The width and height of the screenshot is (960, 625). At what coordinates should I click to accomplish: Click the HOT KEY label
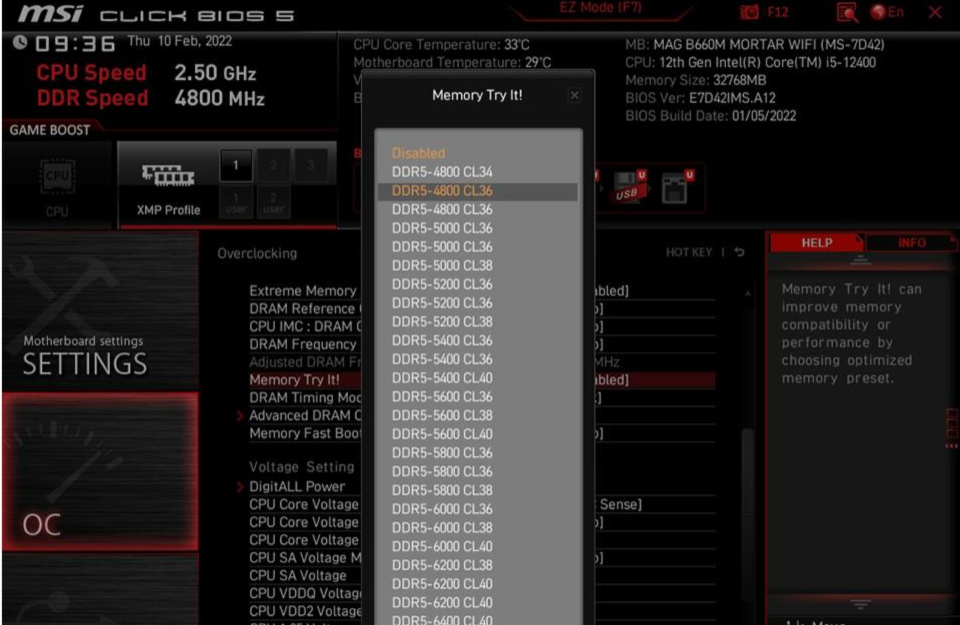pos(689,252)
